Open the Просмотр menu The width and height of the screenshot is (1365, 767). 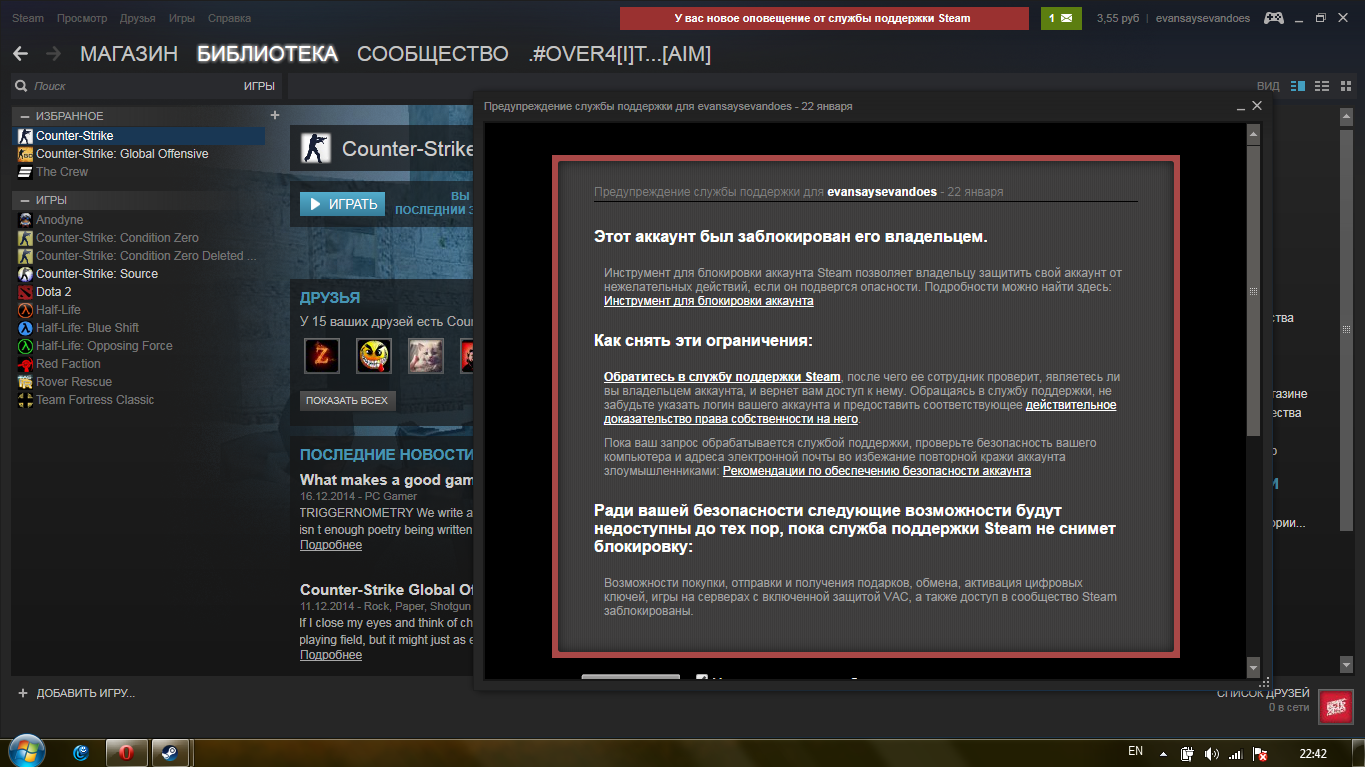coord(82,18)
